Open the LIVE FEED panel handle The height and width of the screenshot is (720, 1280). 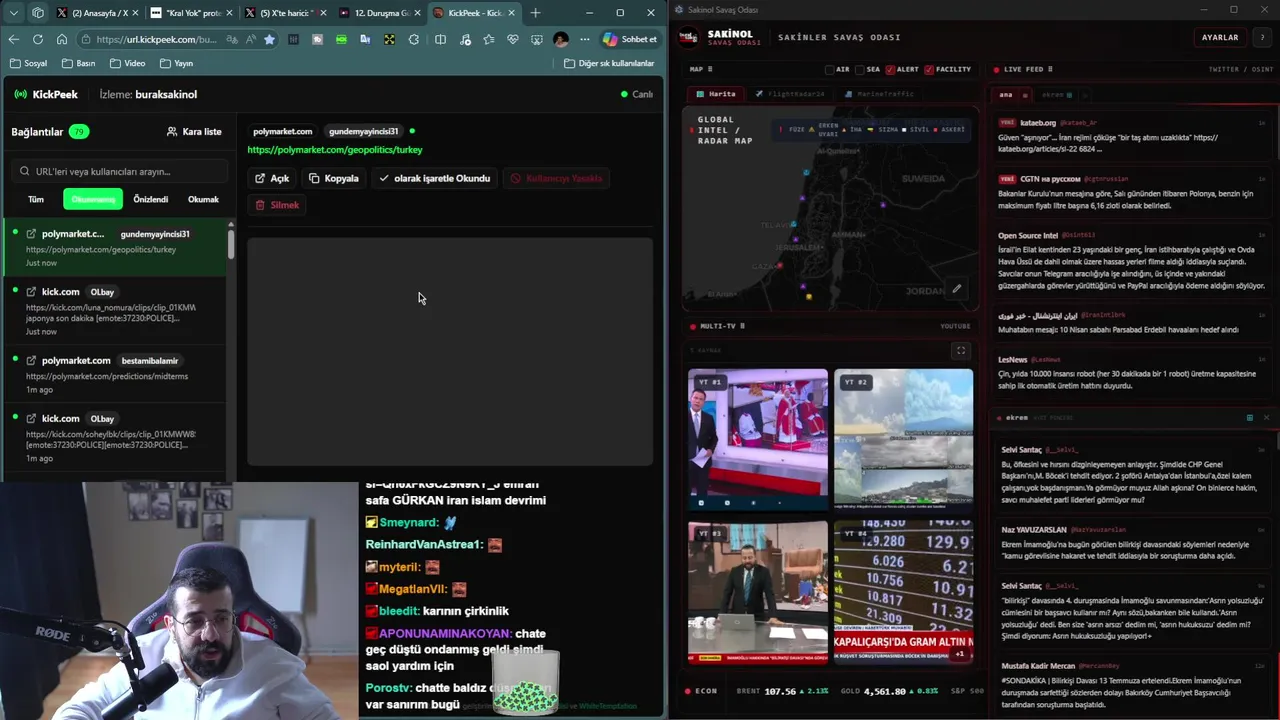tap(1050, 70)
